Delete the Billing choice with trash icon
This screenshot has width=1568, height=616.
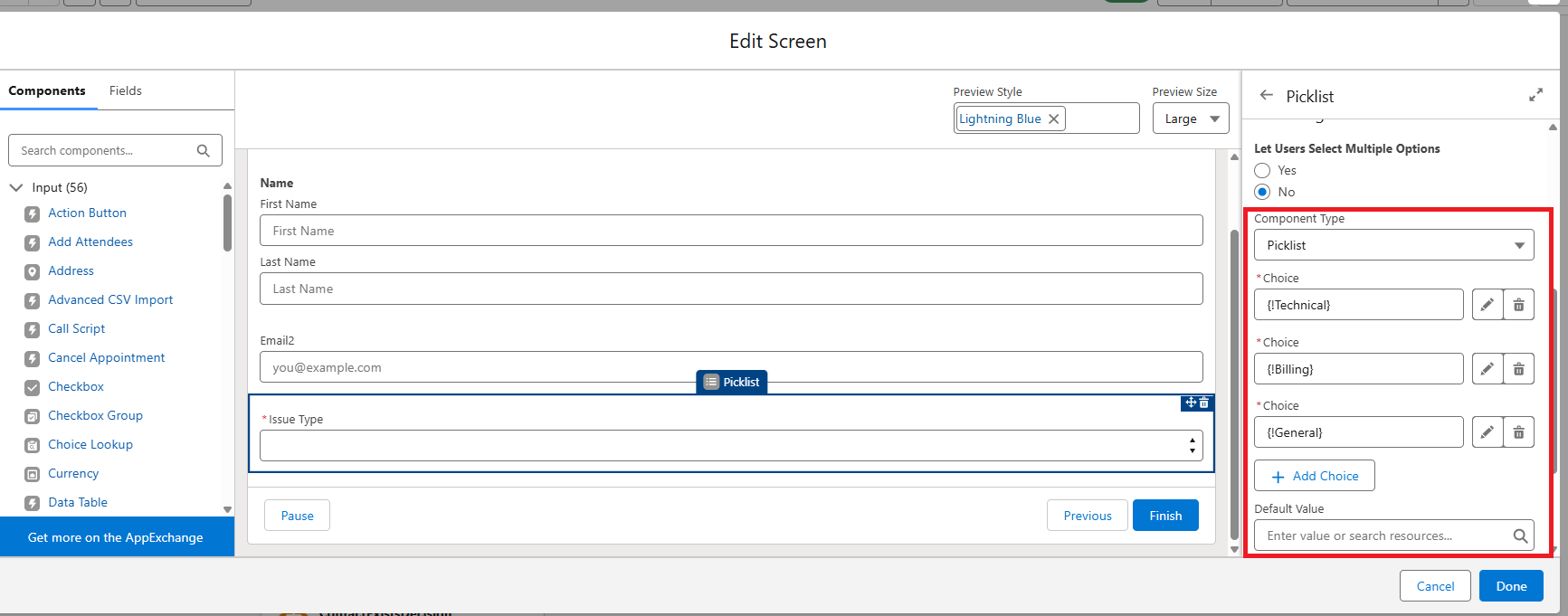pyautogui.click(x=1518, y=369)
